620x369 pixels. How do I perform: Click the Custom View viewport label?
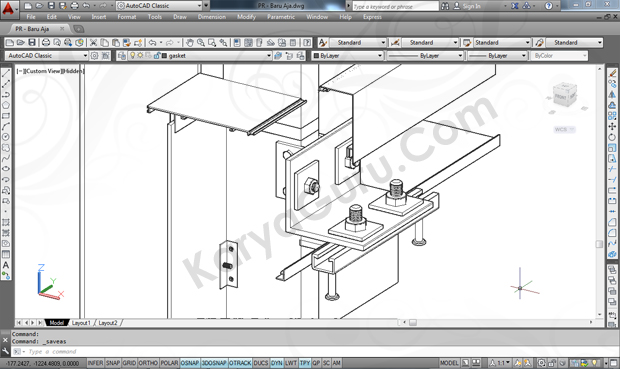(43, 71)
